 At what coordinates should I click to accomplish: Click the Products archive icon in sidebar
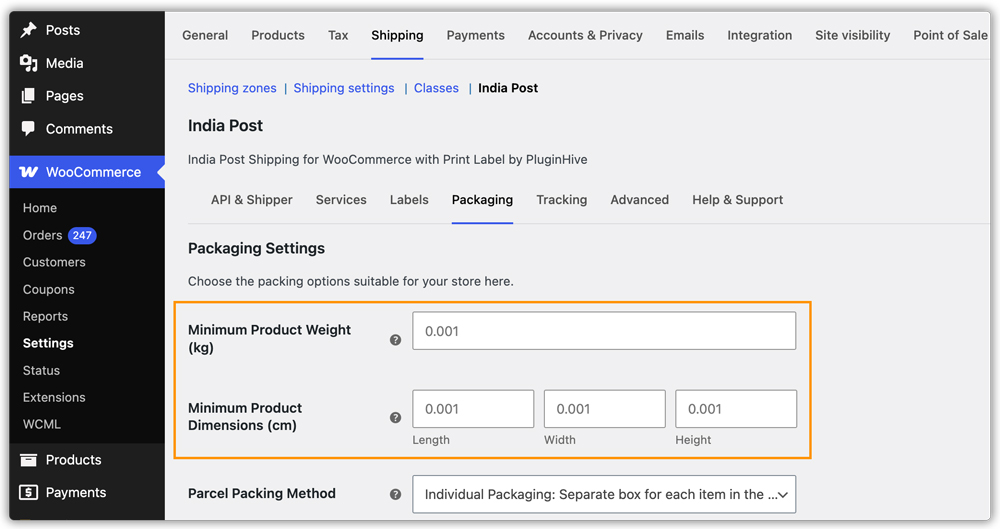coord(29,460)
